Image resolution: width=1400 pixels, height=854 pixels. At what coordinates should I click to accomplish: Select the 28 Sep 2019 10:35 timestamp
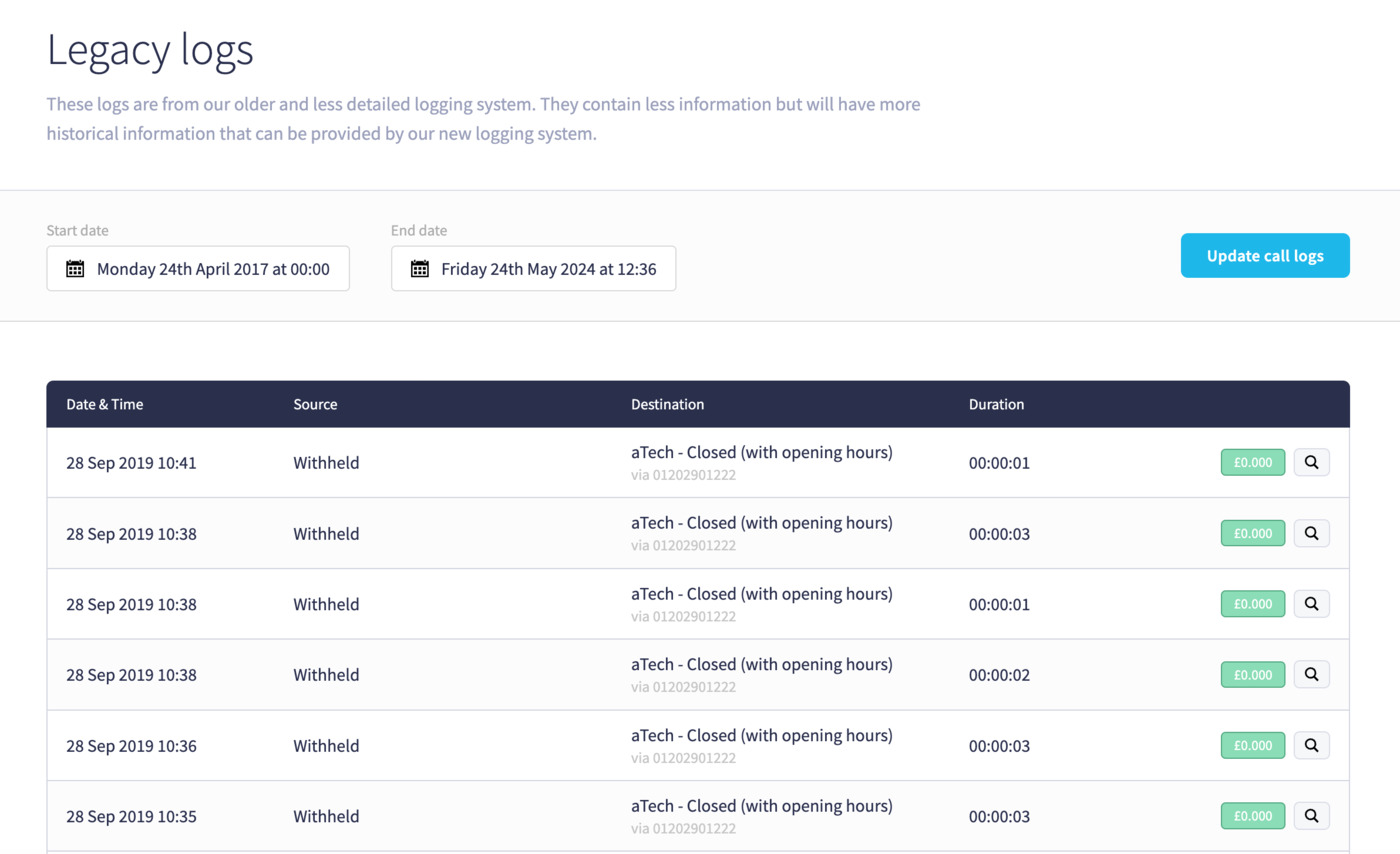click(131, 817)
